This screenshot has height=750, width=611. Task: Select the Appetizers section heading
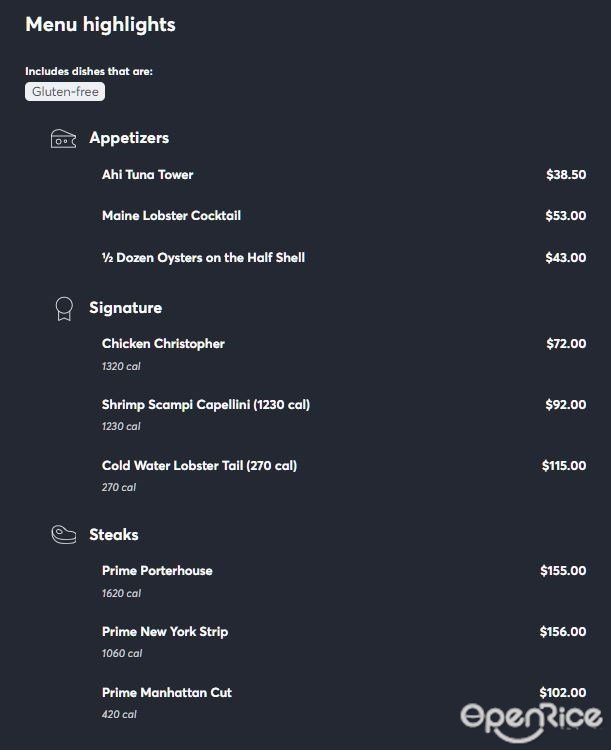pos(129,138)
